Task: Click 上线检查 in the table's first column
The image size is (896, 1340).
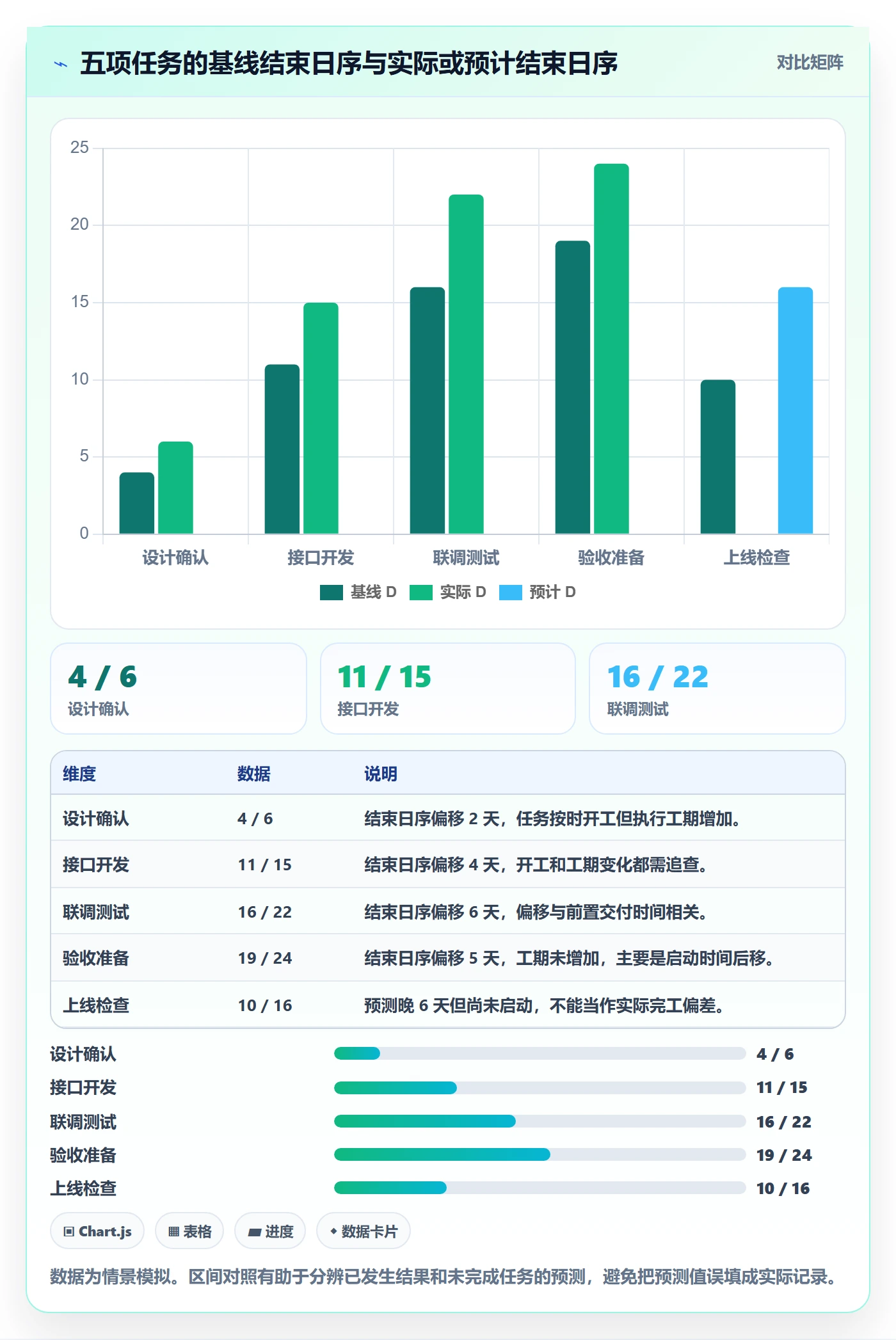Action: (96, 1005)
